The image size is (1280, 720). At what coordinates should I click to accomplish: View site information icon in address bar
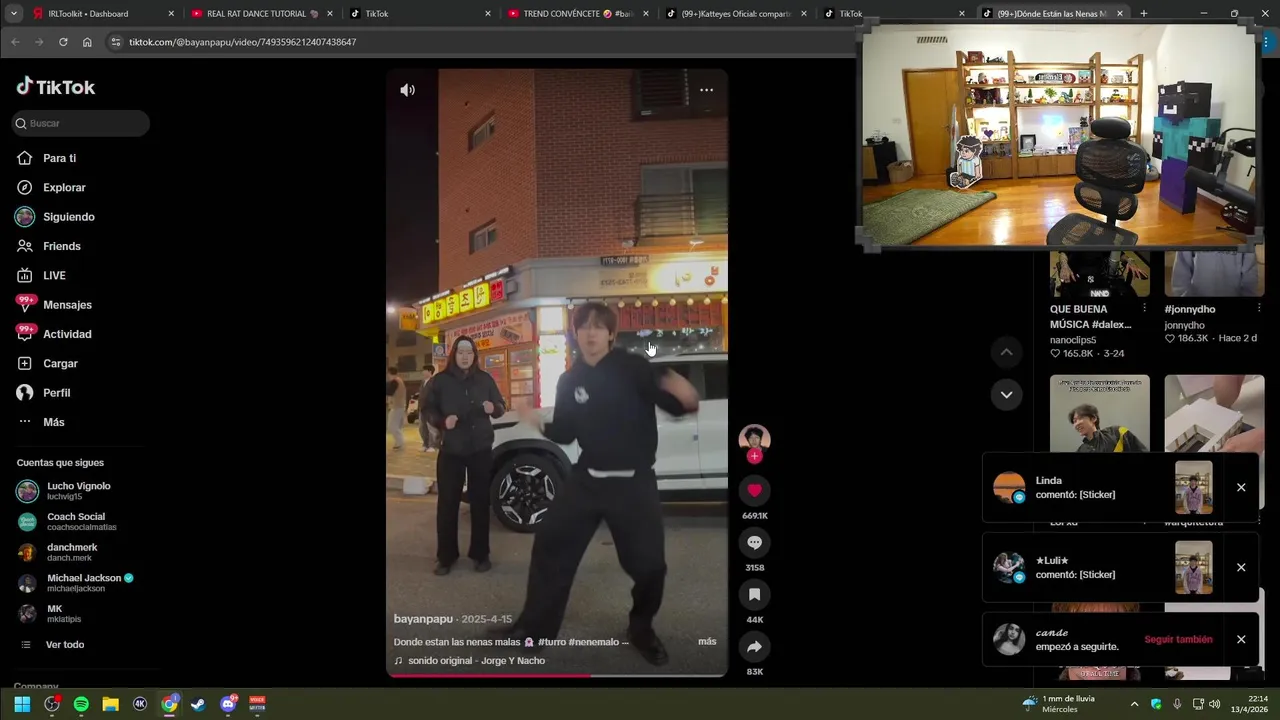pos(115,42)
